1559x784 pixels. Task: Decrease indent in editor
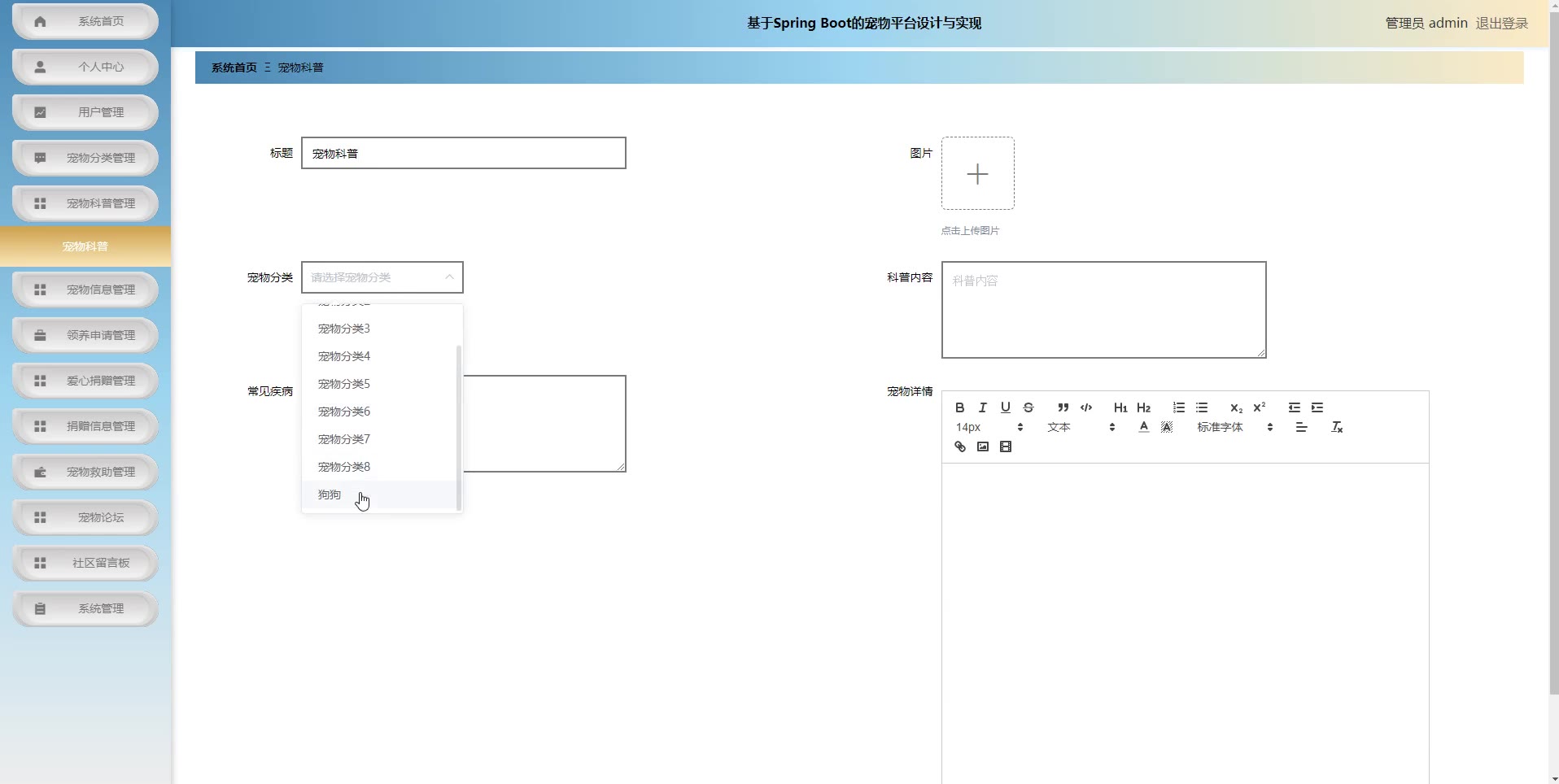tap(1294, 407)
